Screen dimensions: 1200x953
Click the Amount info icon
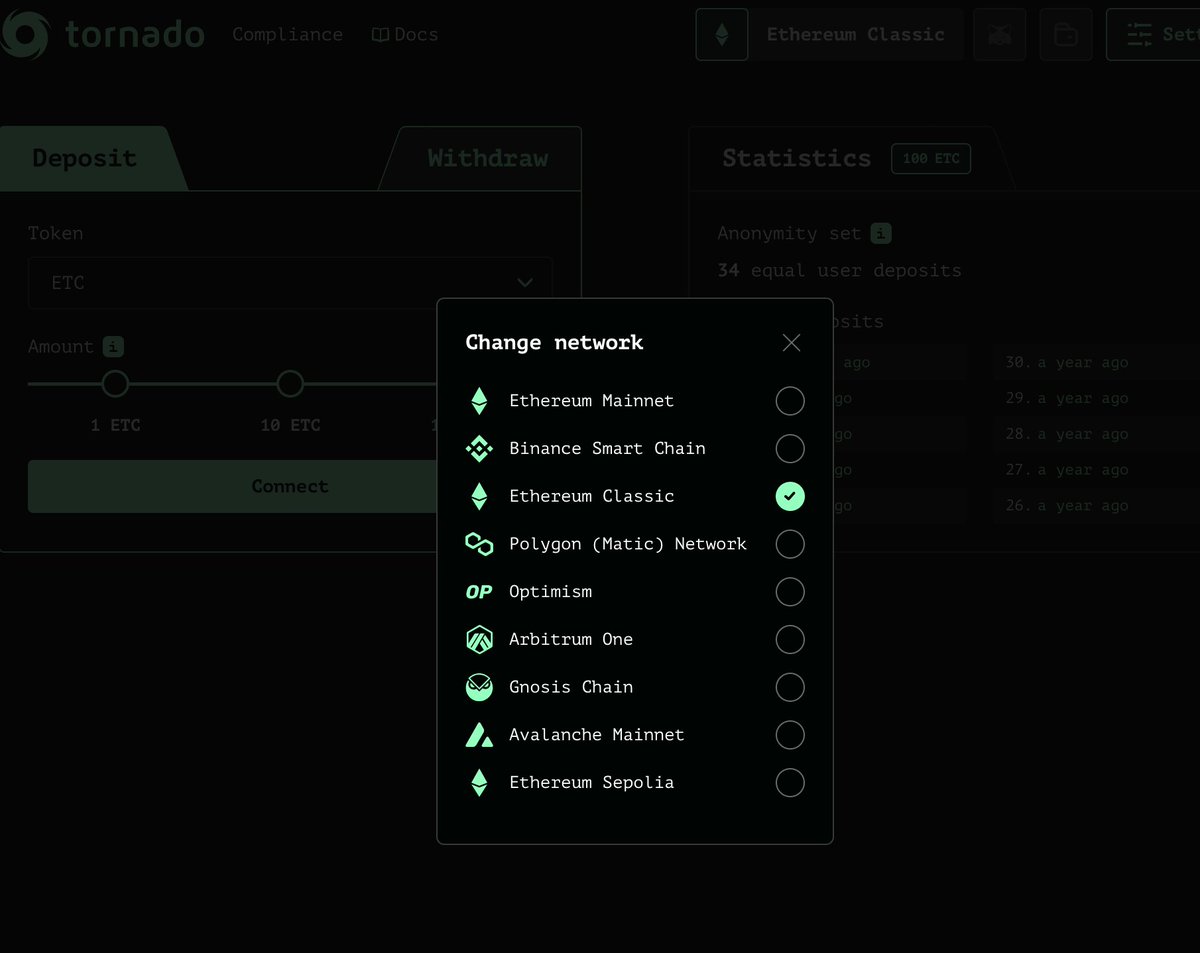[x=113, y=347]
